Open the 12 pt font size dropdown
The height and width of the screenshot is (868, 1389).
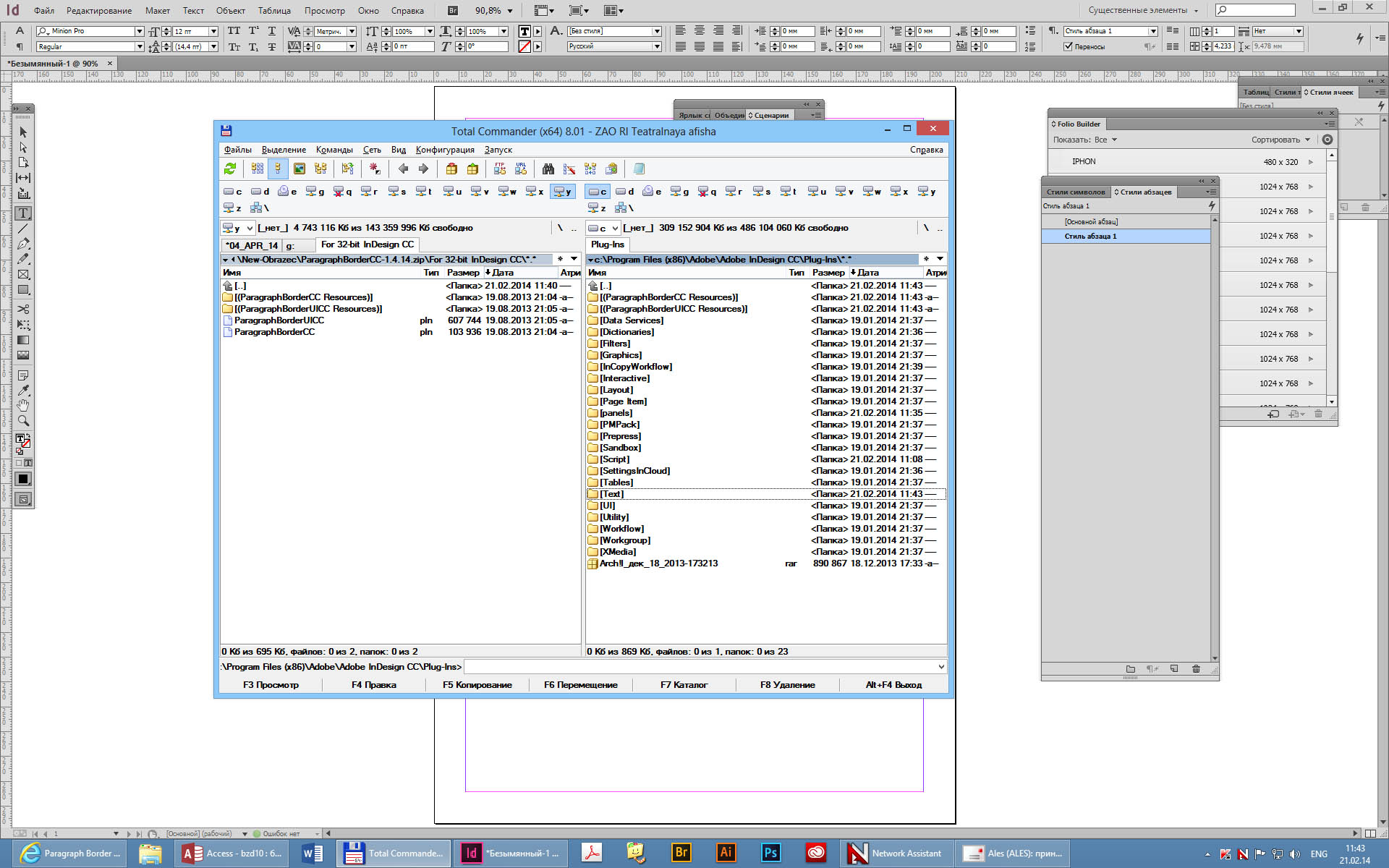[x=213, y=31]
